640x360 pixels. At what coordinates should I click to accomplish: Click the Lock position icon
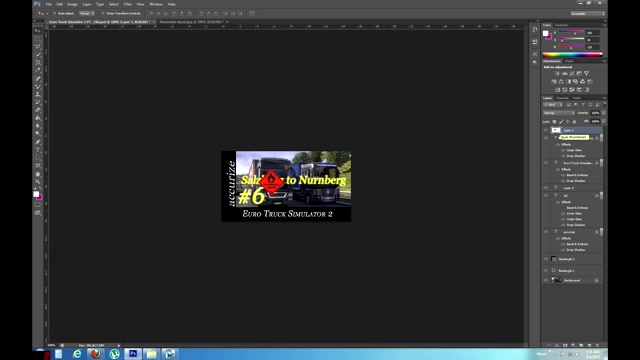tap(568, 122)
